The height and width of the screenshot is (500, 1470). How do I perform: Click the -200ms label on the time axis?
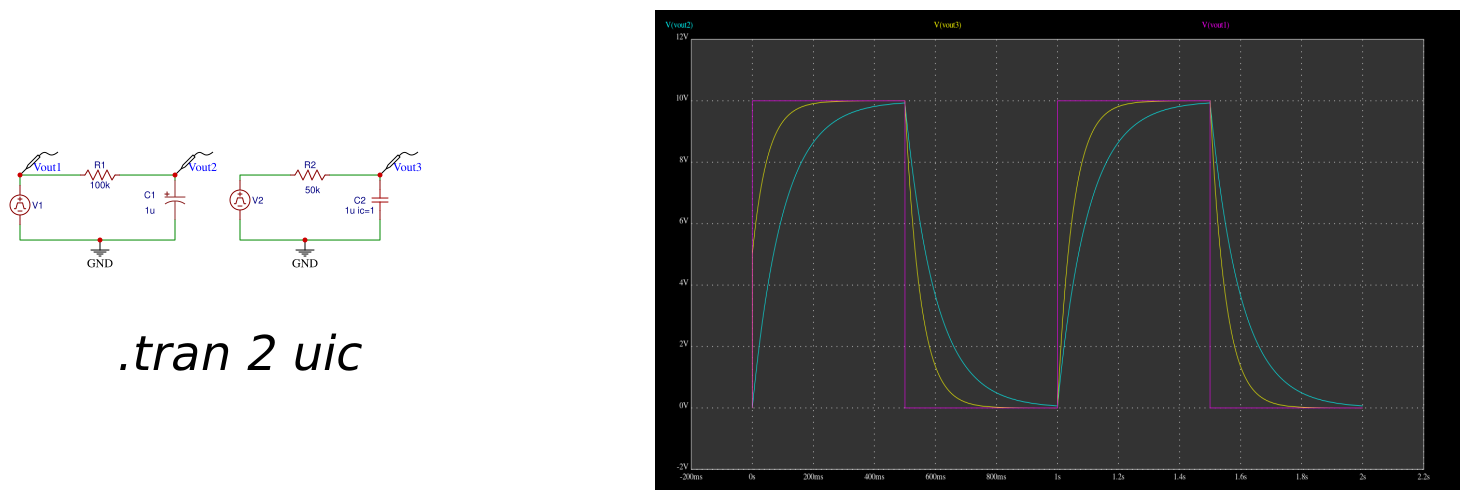click(x=691, y=478)
